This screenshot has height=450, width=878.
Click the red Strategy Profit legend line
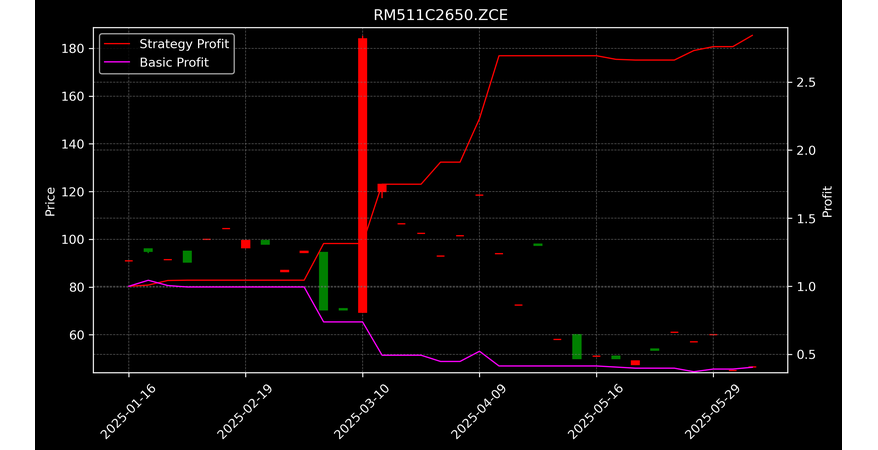pos(116,44)
